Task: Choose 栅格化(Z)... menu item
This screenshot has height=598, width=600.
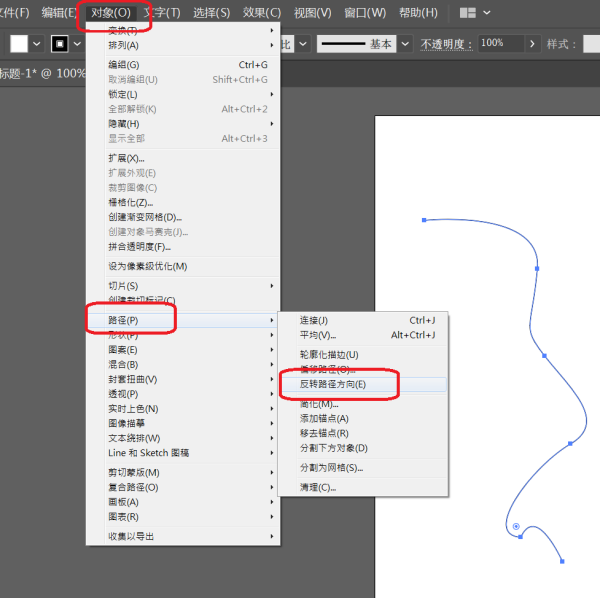Action: (183, 202)
